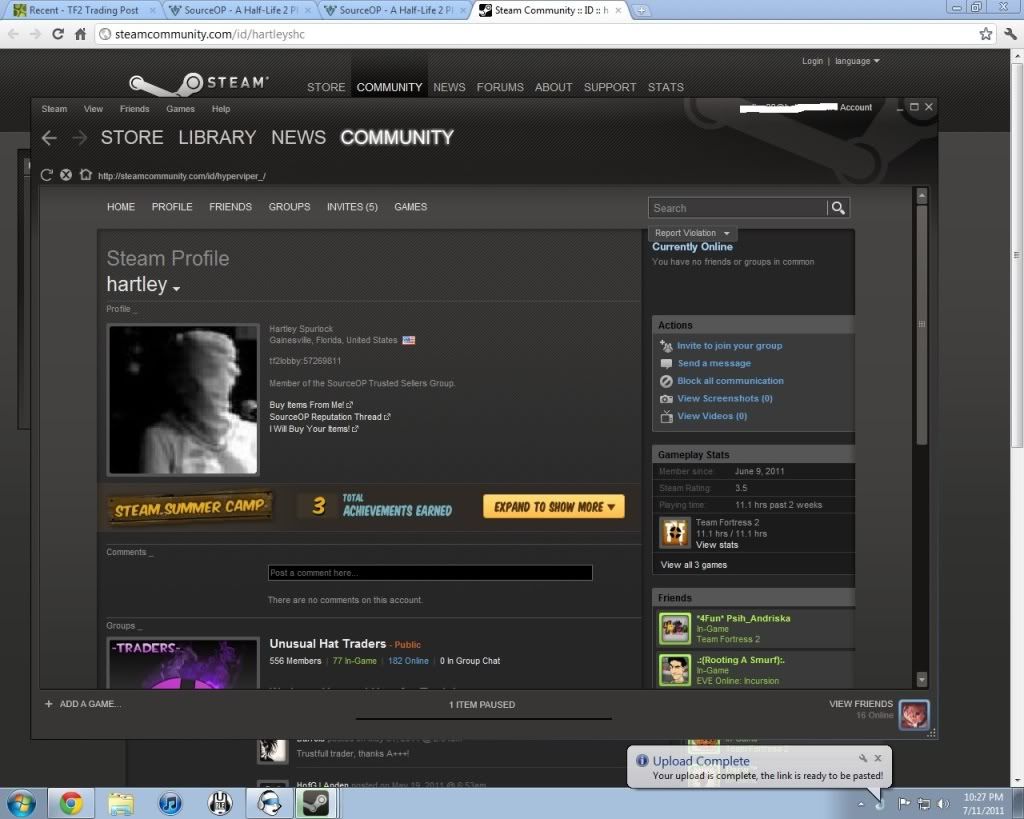
Task: Open the View menu in Steam client
Action: (93, 109)
